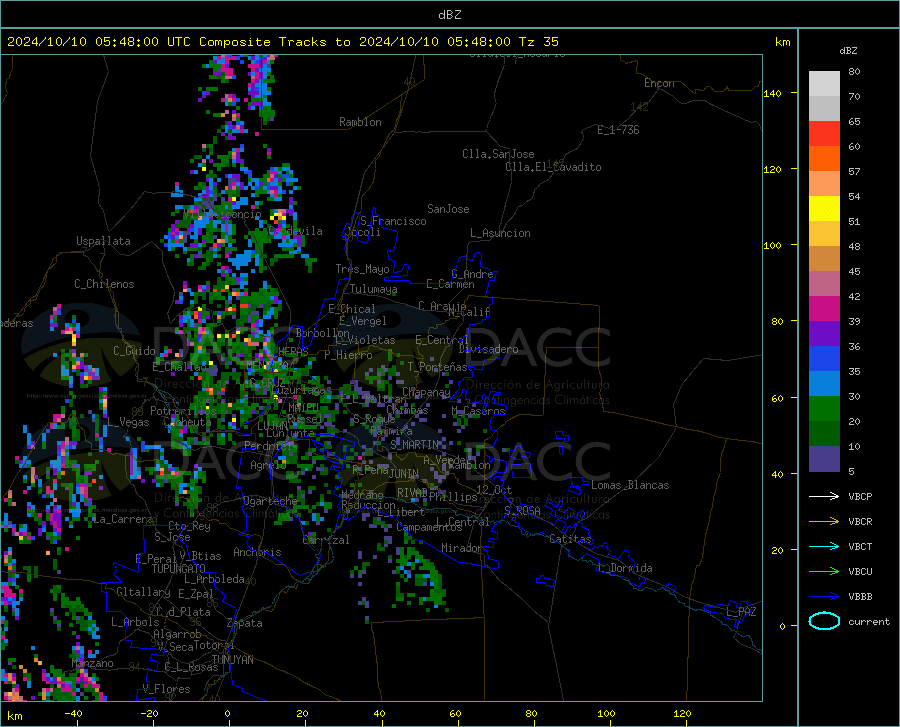
Task: Click the 'TUNUYAN' map label
Action: click(232, 660)
